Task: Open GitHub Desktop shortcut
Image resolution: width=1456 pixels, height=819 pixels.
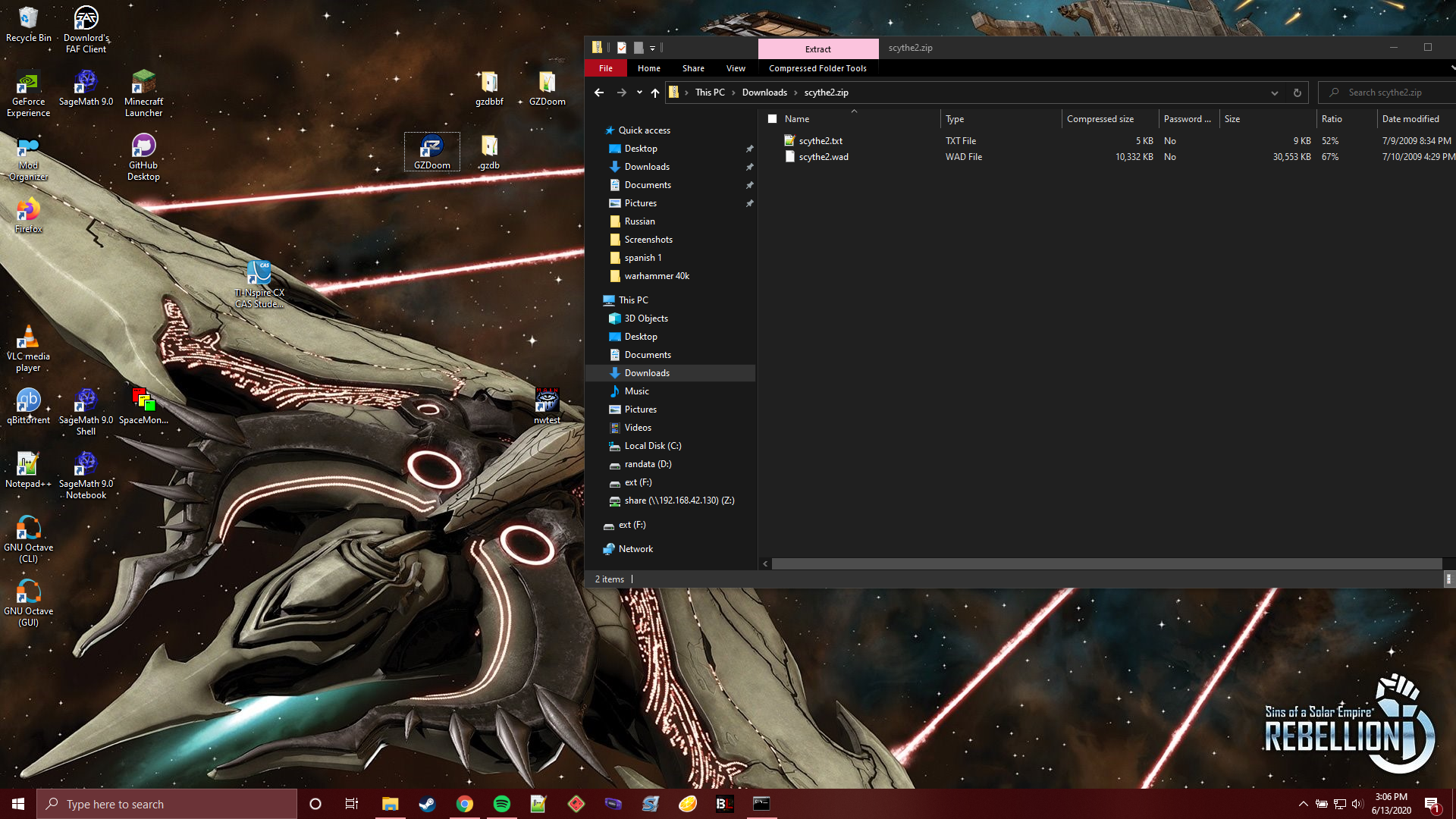Action: (x=143, y=158)
